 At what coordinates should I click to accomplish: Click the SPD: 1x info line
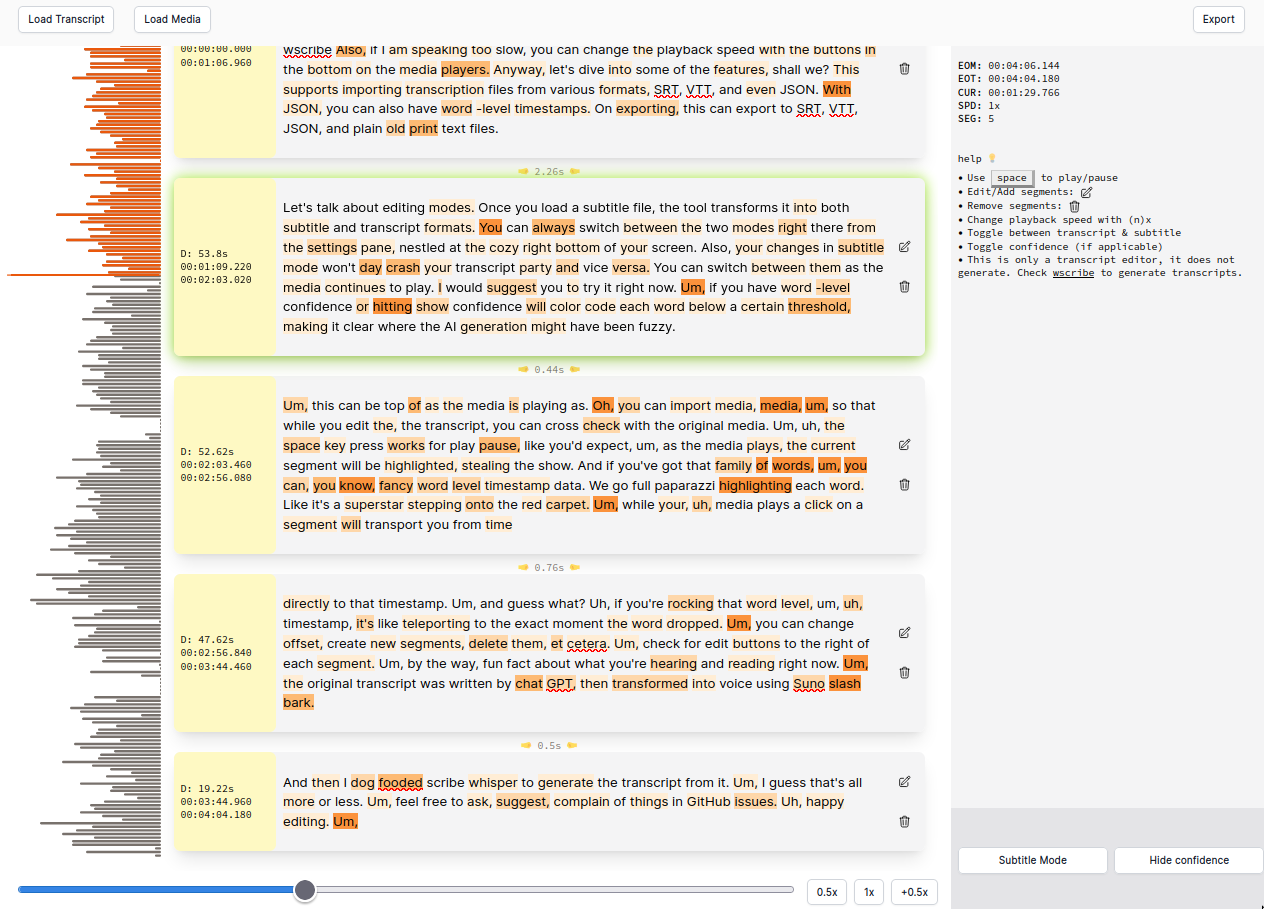[979, 105]
